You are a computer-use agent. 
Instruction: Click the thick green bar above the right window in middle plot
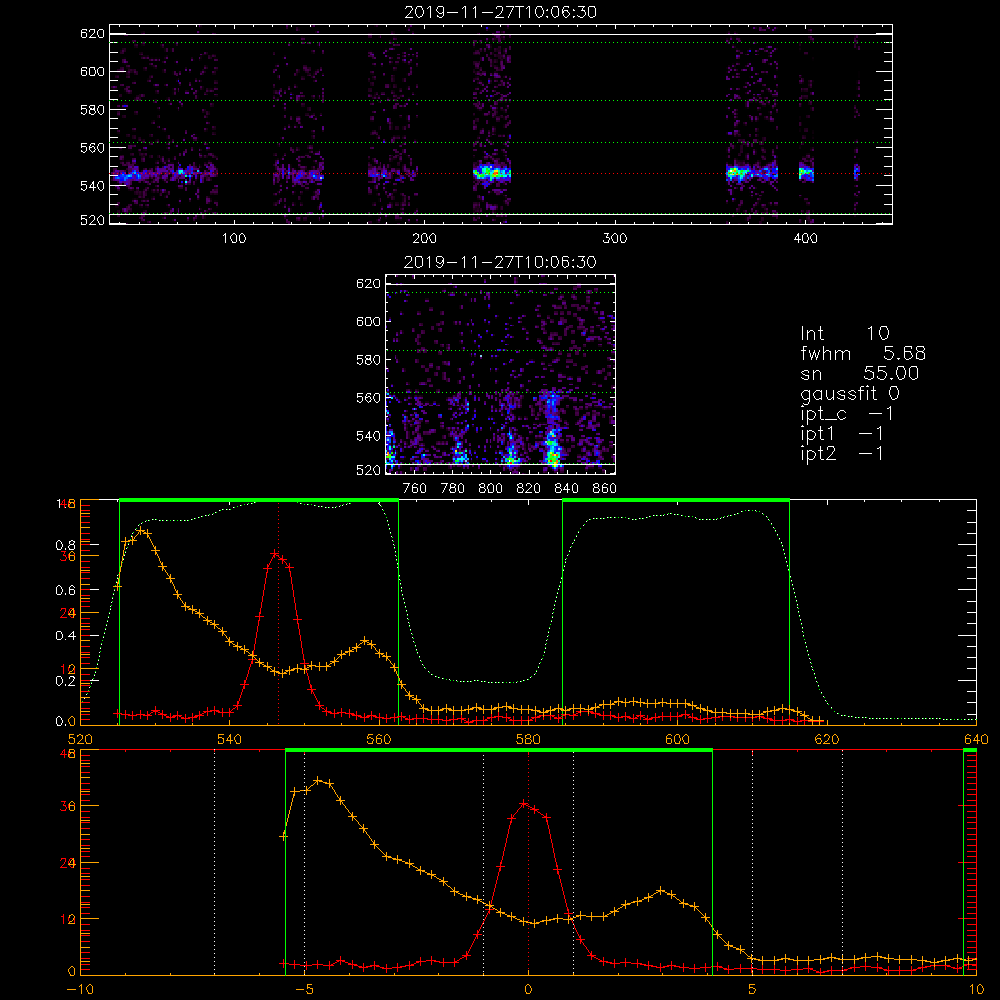point(676,500)
